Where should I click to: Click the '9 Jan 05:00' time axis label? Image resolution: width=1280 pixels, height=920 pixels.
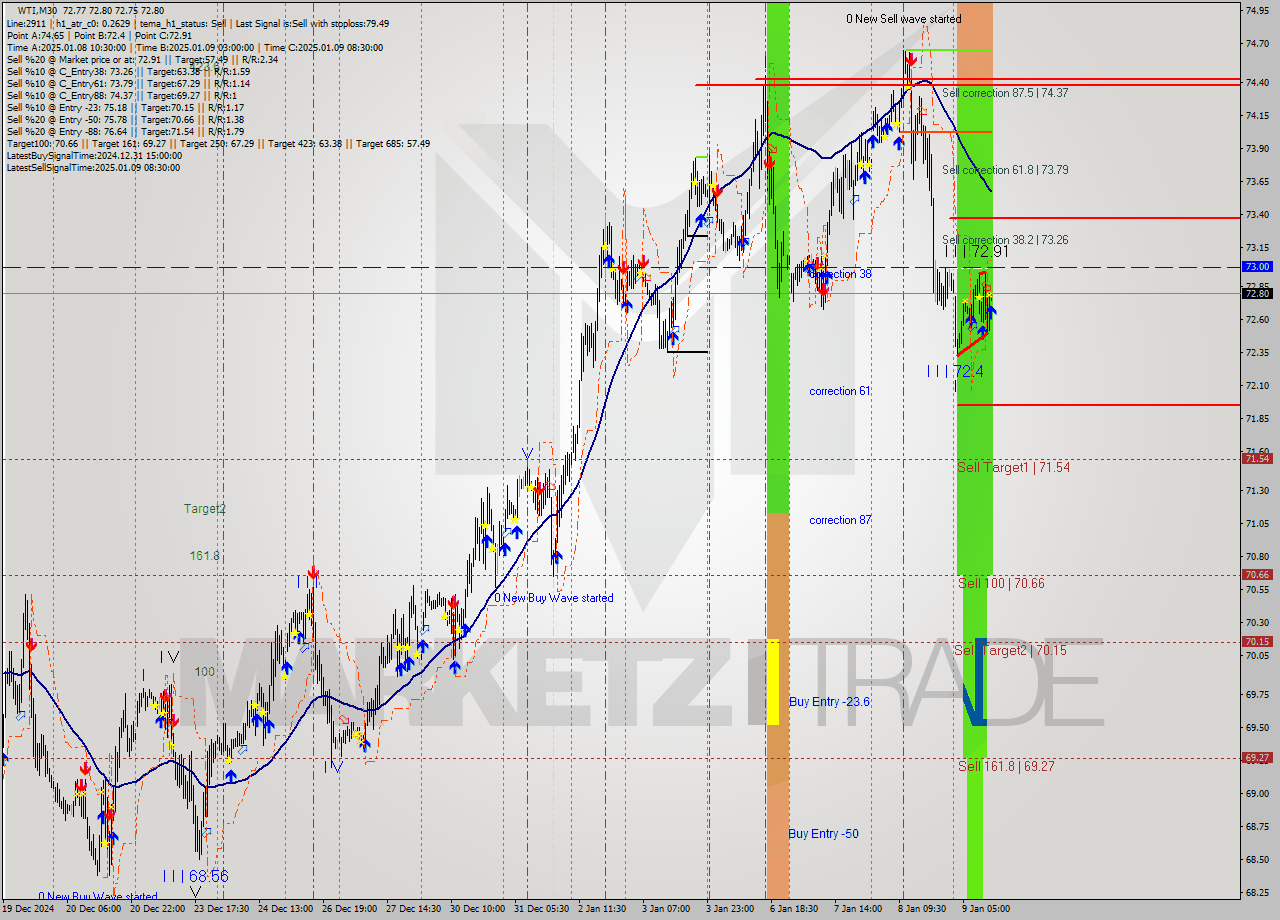pos(988,909)
